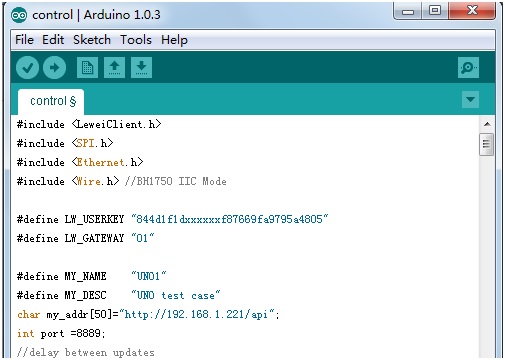
Task: Click the my_addr URL string
Action: (197, 314)
